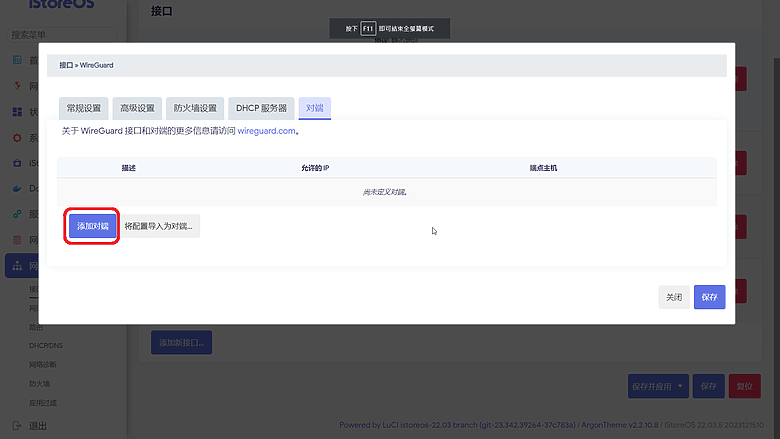Click the 端点主机 column header
This screenshot has width=780, height=439.
543,168
